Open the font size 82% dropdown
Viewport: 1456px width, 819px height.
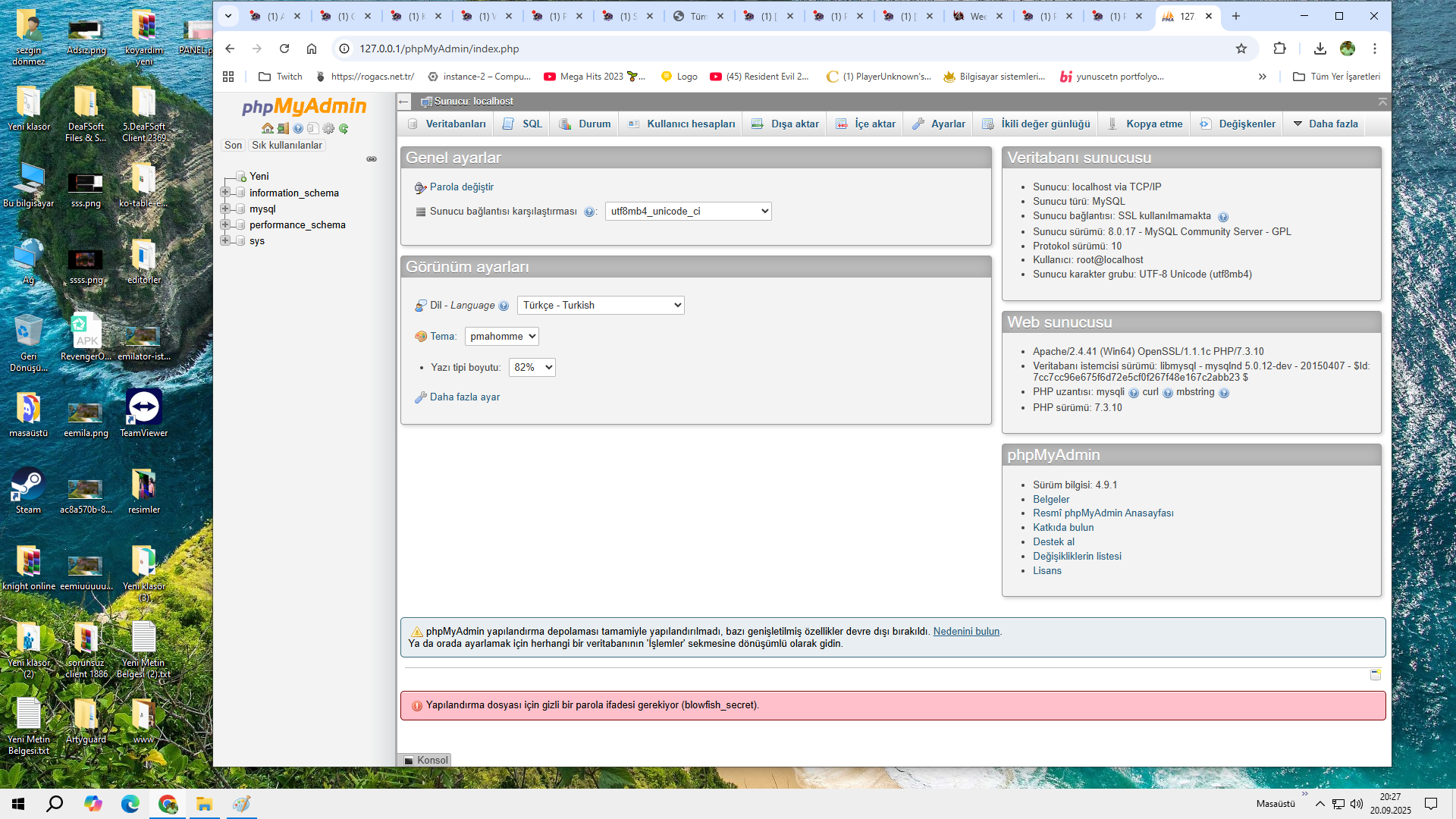coord(532,368)
